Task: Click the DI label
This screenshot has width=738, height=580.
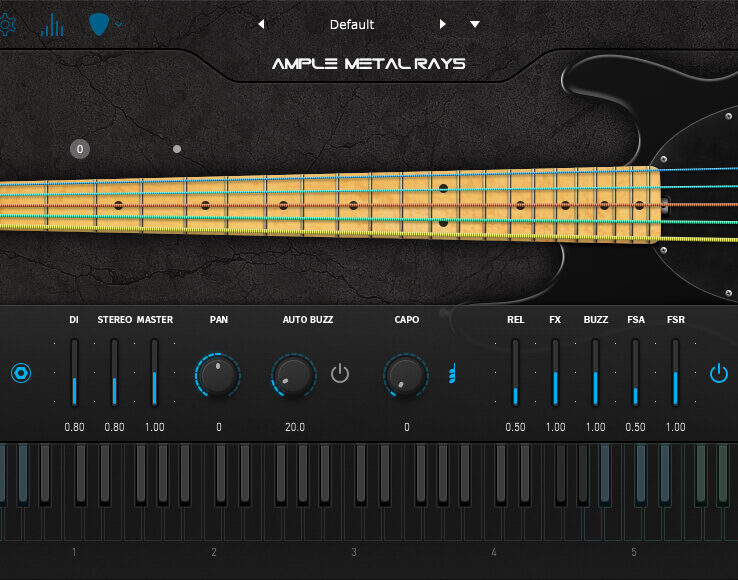Action: [74, 320]
